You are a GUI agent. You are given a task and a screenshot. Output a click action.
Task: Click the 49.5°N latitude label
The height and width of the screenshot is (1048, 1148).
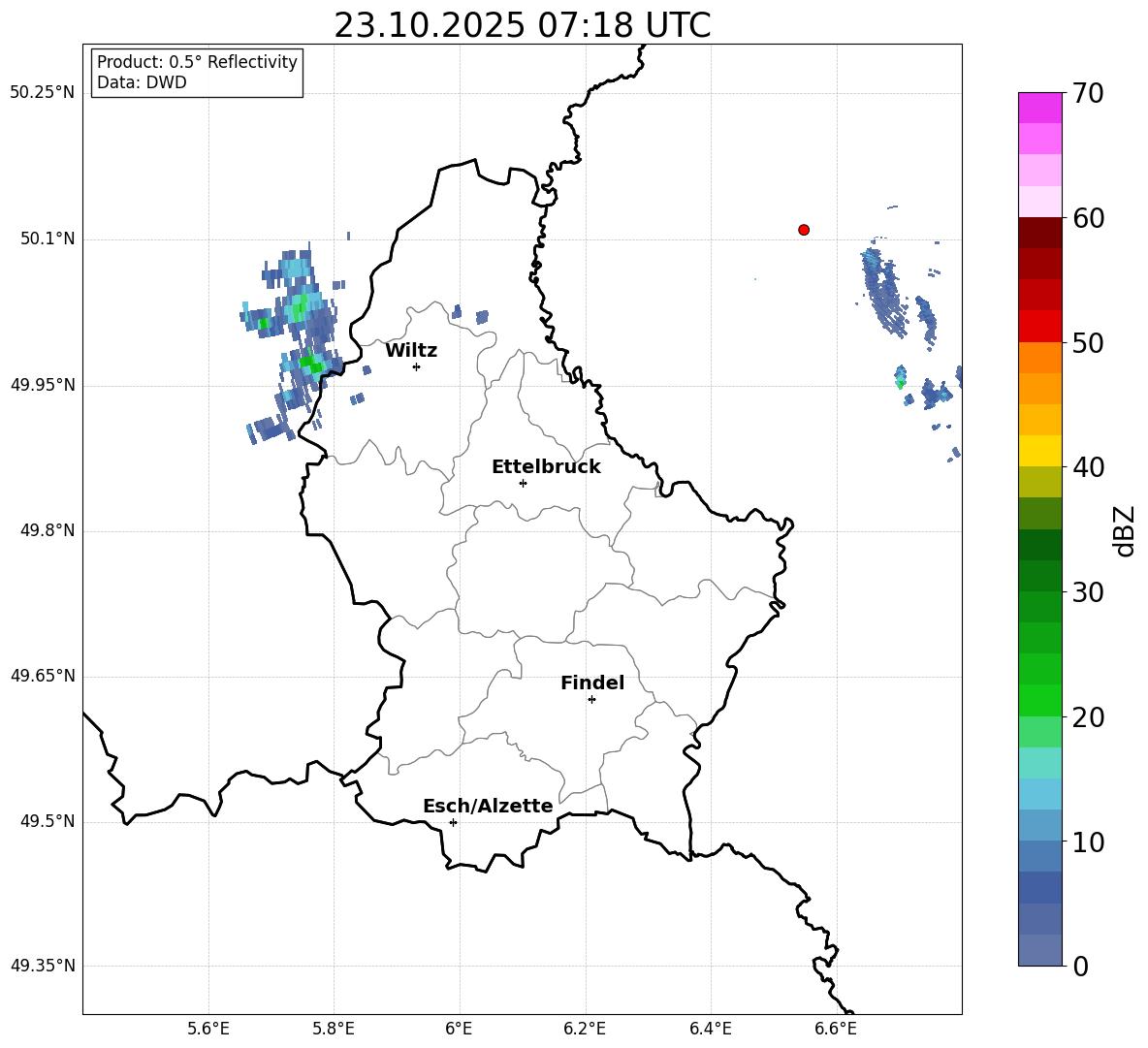tap(47, 822)
